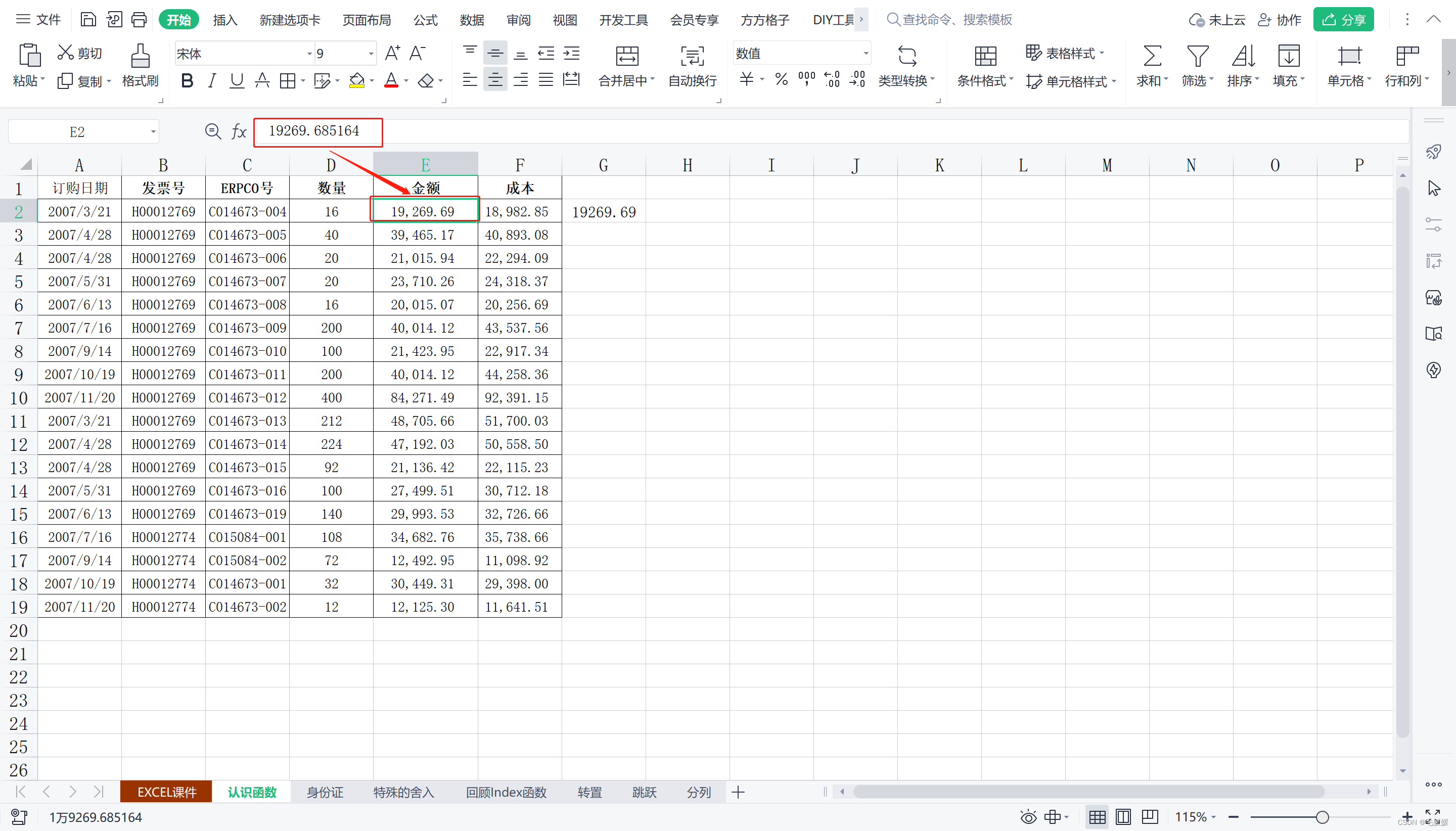
Task: Open the Data ribbon tab
Action: [472, 20]
